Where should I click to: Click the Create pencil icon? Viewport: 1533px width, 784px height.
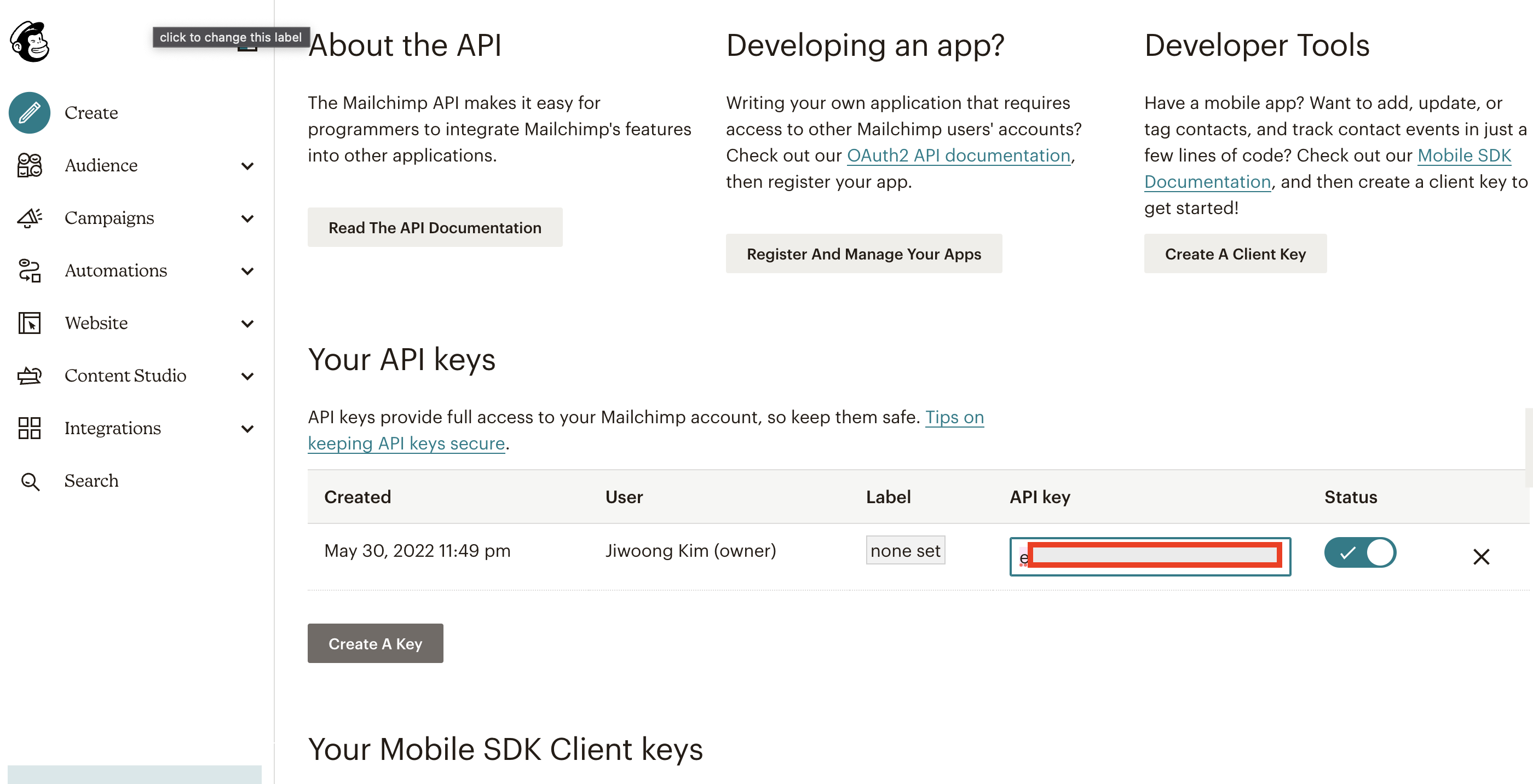click(30, 113)
